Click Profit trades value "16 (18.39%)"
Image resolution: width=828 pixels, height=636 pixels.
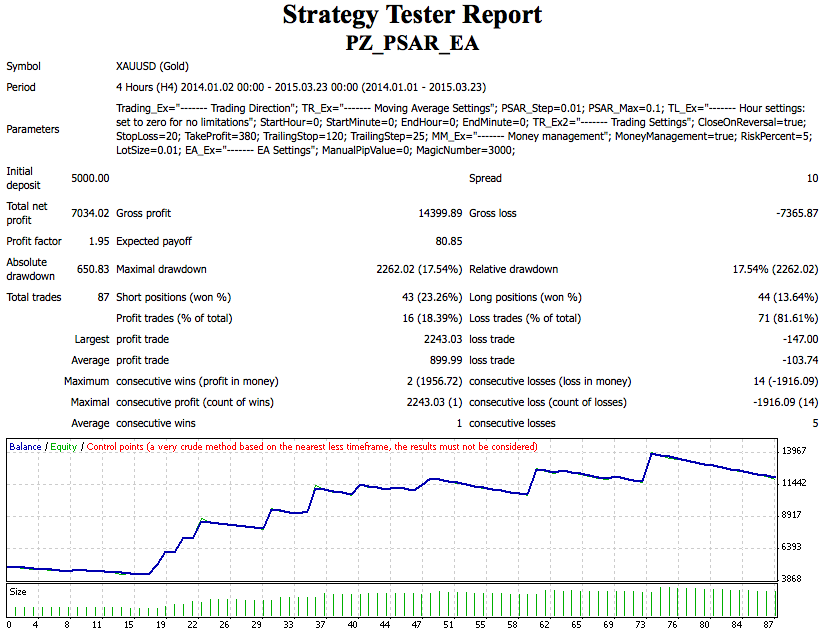[432, 319]
